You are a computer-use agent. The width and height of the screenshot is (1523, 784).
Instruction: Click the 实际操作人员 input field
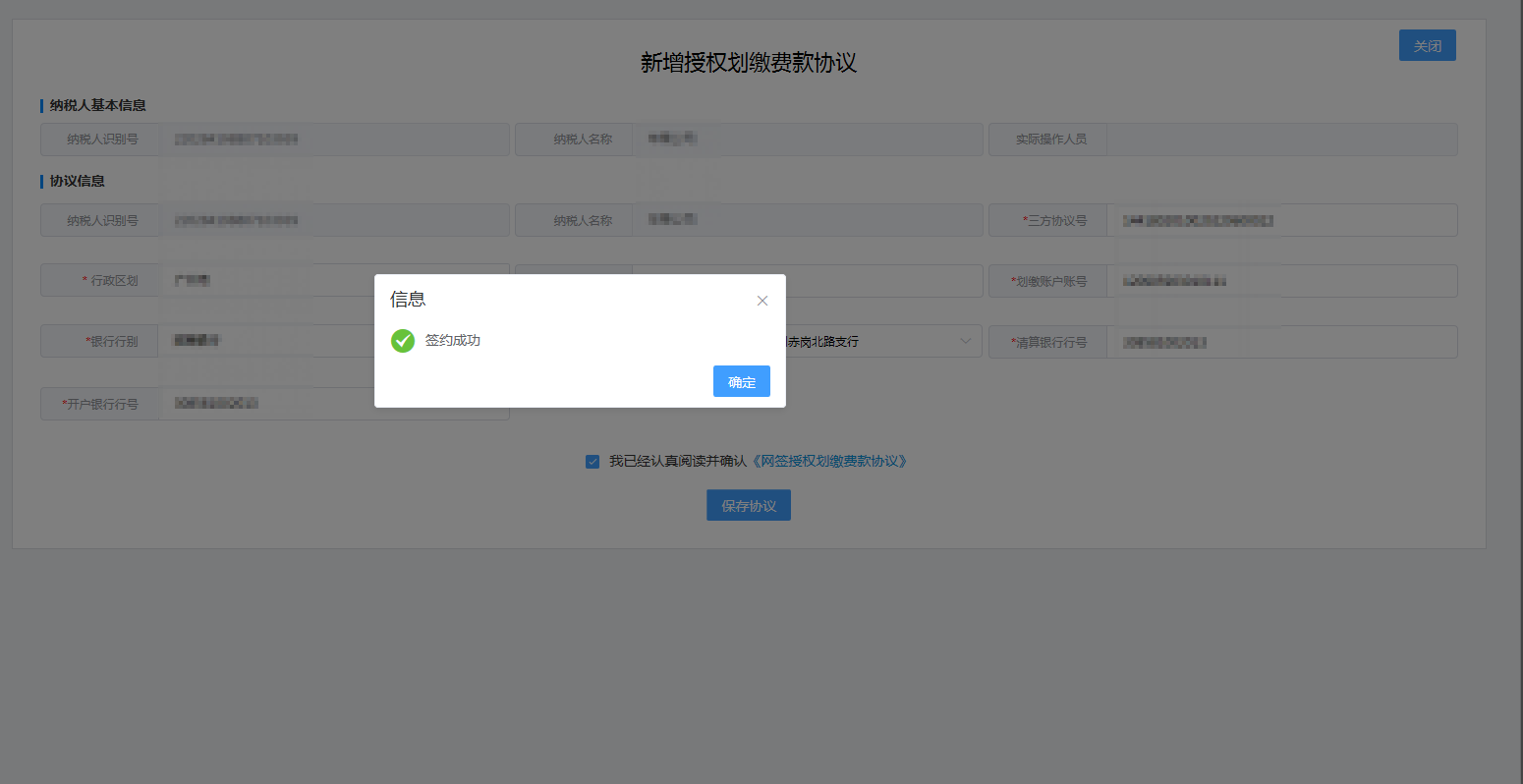tap(1280, 140)
